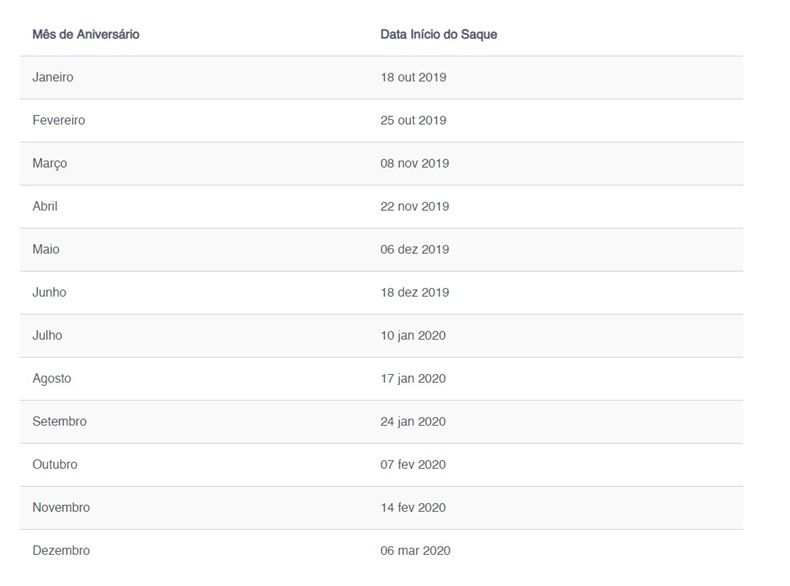Click the date 22 nov 2019

point(415,206)
